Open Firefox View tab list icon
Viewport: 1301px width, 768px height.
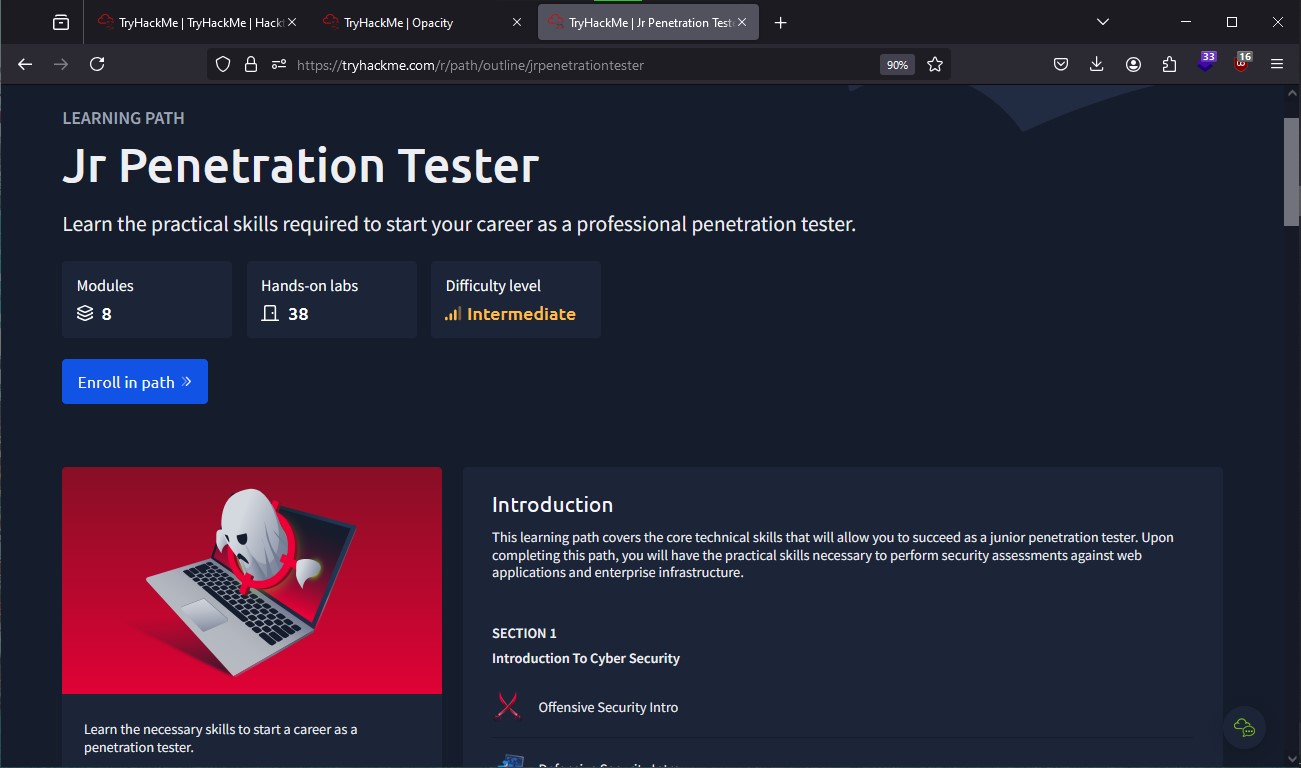pos(61,22)
